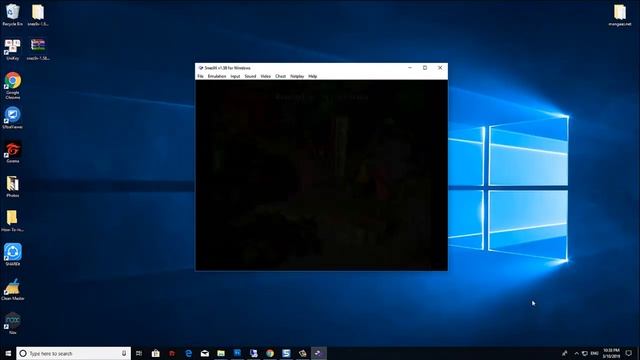Select the How To folder desktop icon
The image size is (640, 360).
click(12, 221)
